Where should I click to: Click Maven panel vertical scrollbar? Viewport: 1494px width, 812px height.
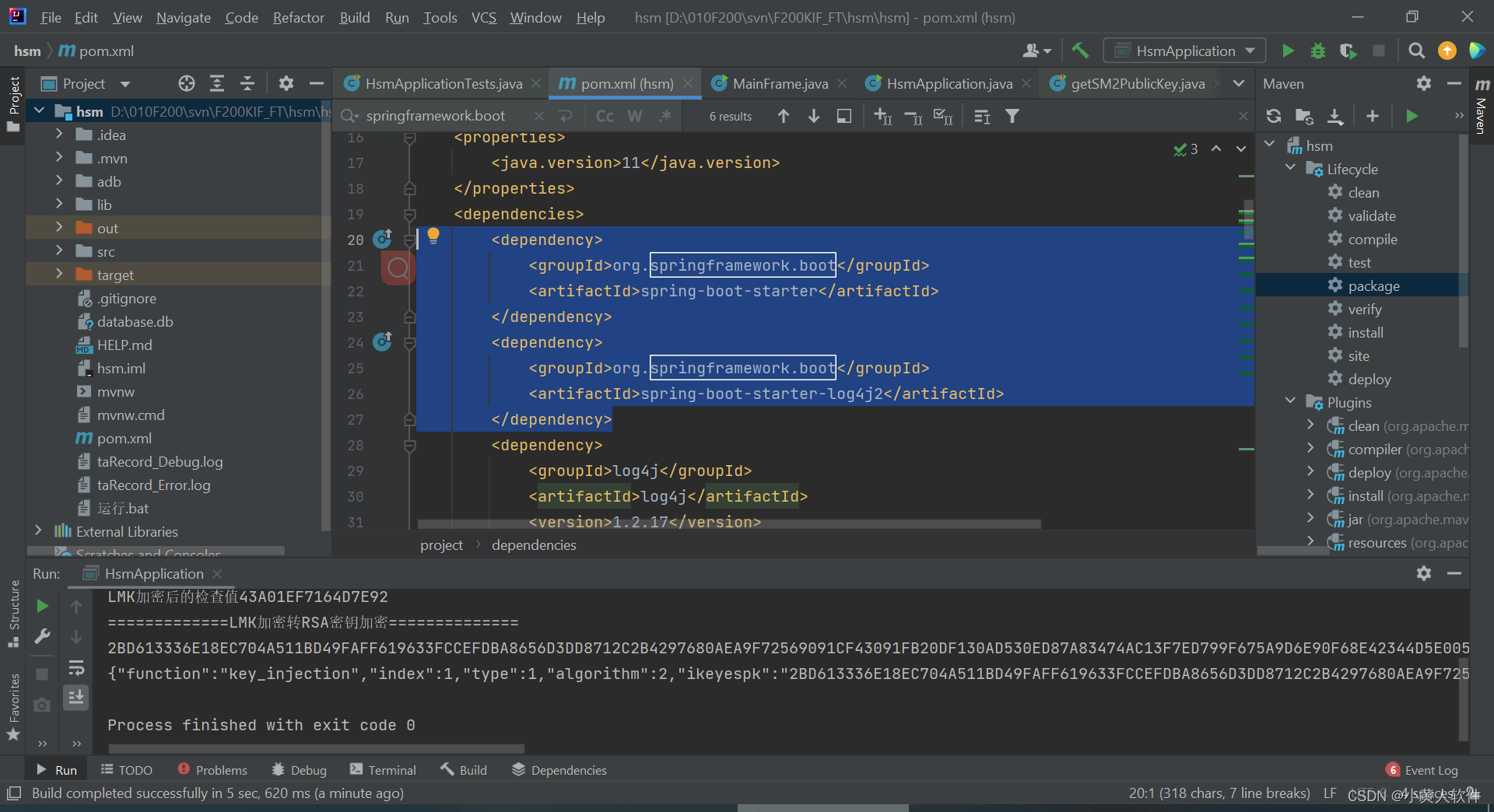[x=1464, y=241]
